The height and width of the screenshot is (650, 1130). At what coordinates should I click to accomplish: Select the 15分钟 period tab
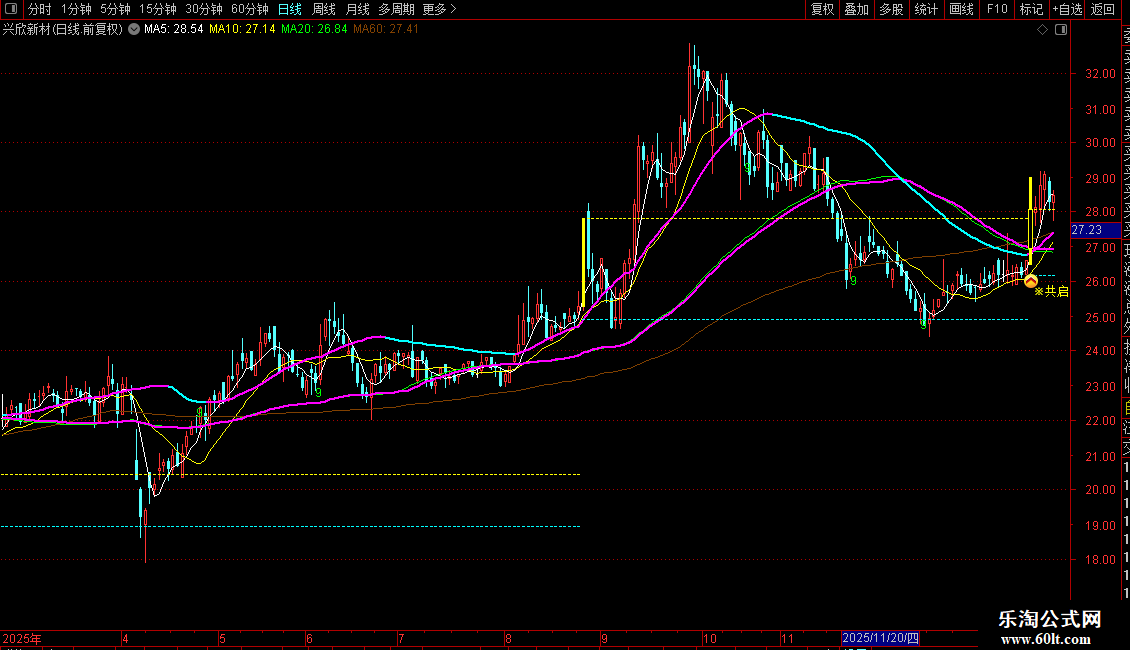[x=157, y=9]
